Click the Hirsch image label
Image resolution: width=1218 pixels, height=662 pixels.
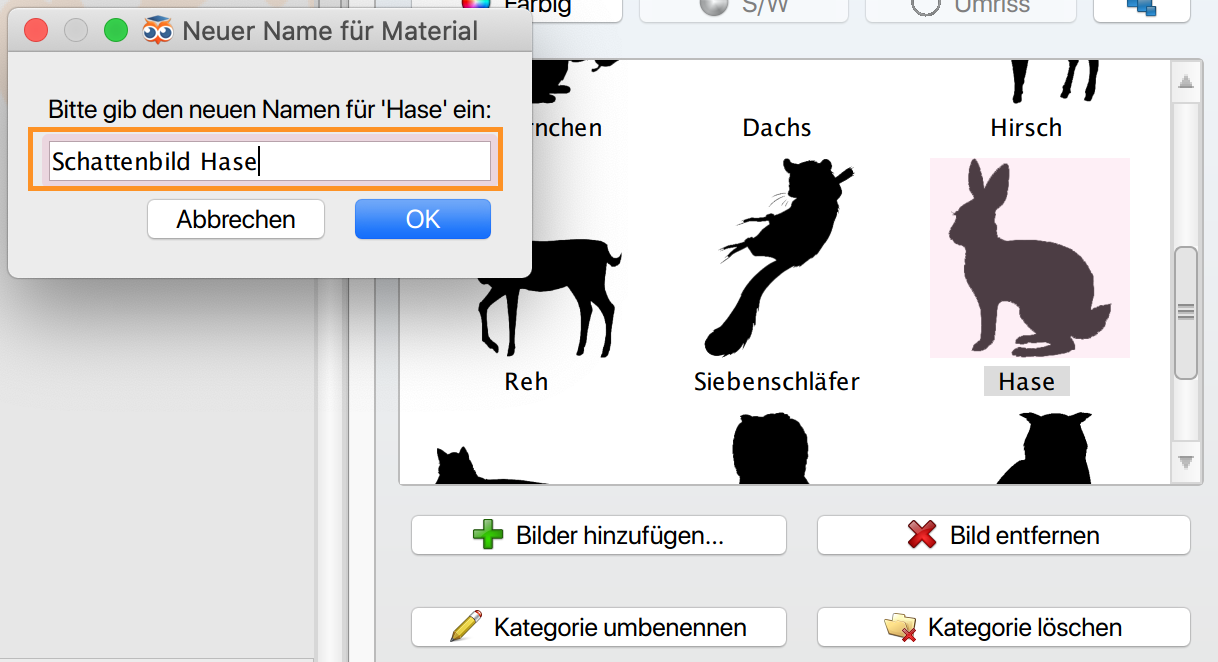pos(1026,128)
